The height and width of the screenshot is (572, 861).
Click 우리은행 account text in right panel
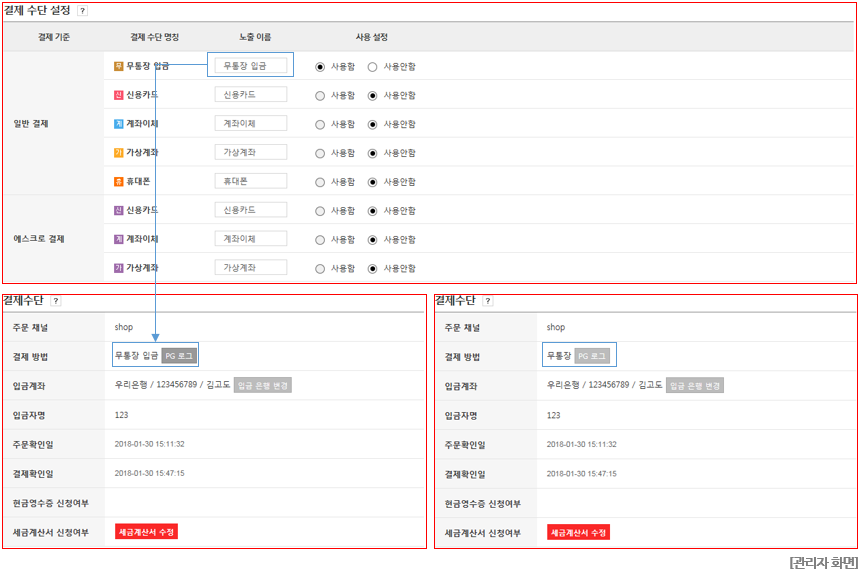605,385
